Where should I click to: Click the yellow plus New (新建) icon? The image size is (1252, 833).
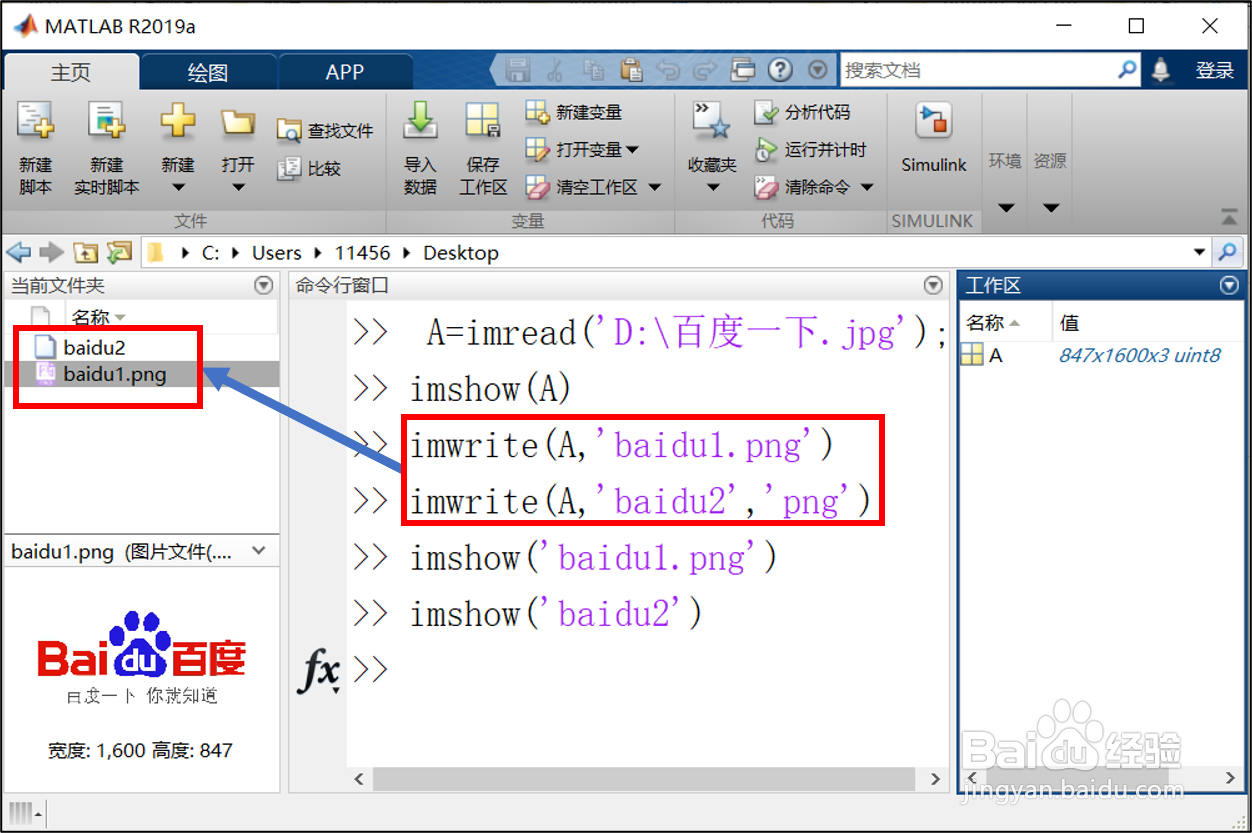click(178, 121)
